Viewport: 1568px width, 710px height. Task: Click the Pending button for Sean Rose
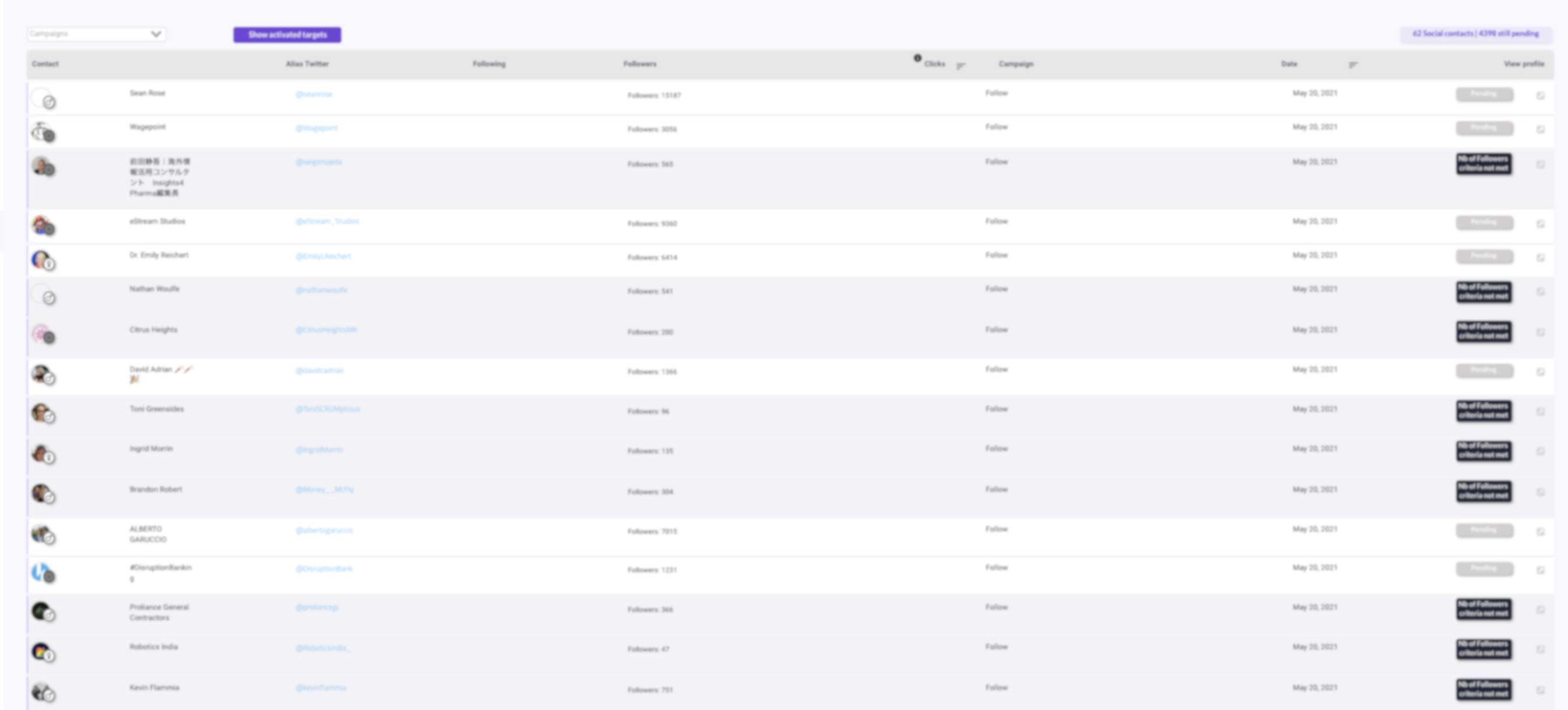pos(1484,94)
